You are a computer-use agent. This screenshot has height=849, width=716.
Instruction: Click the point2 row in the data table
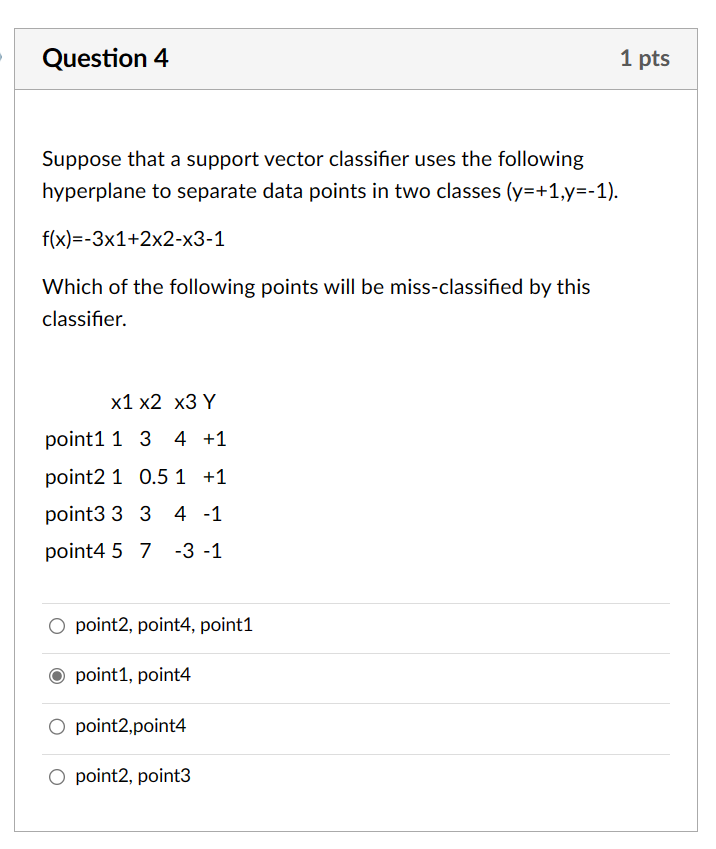(135, 477)
